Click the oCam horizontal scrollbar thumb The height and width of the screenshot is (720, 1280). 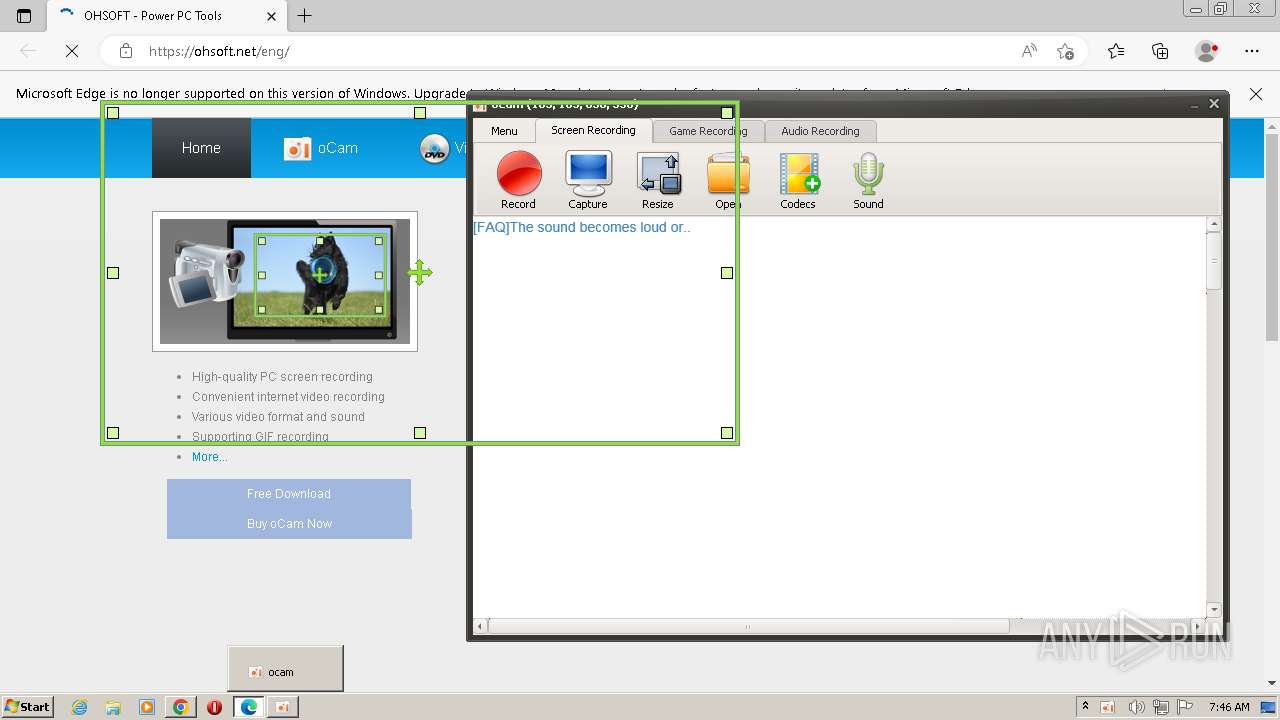pyautogui.click(x=748, y=626)
